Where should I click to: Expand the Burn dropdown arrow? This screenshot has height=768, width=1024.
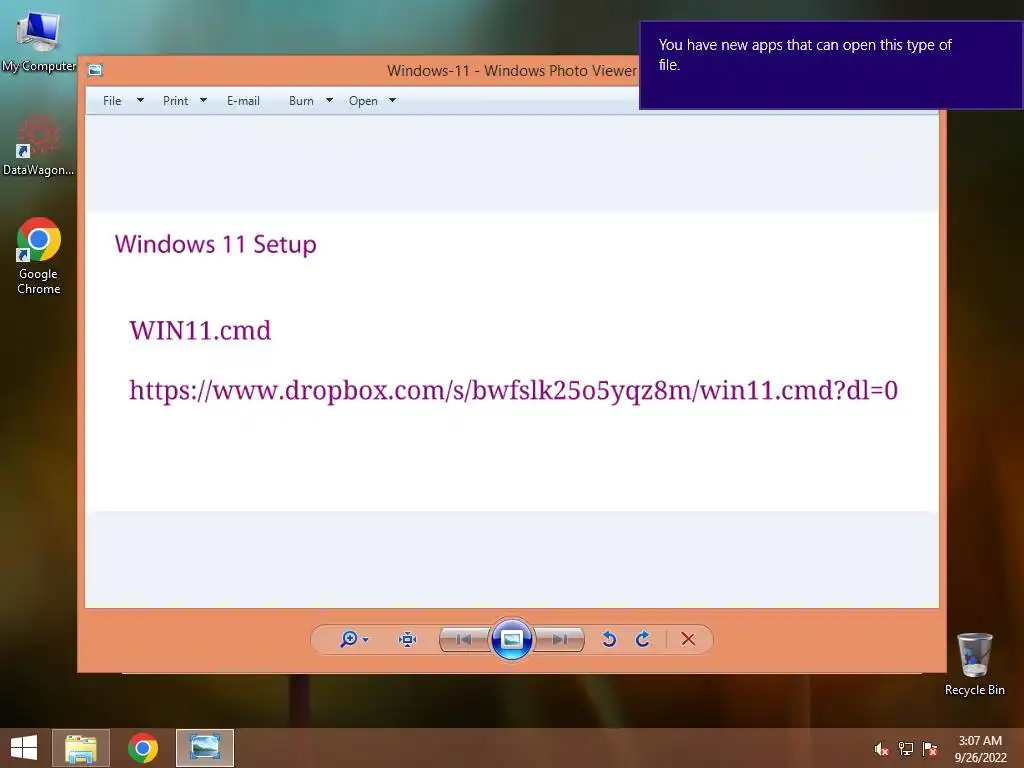pyautogui.click(x=329, y=101)
